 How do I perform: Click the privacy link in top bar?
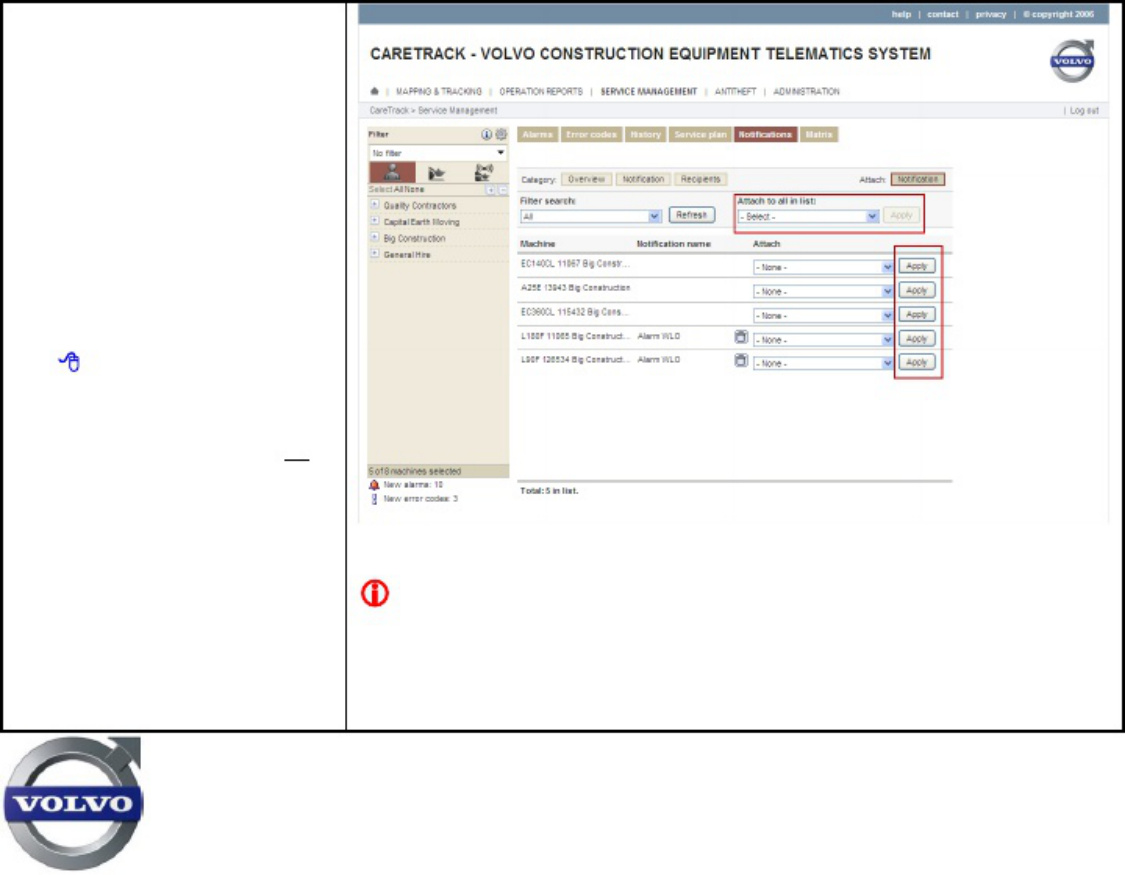coord(991,14)
